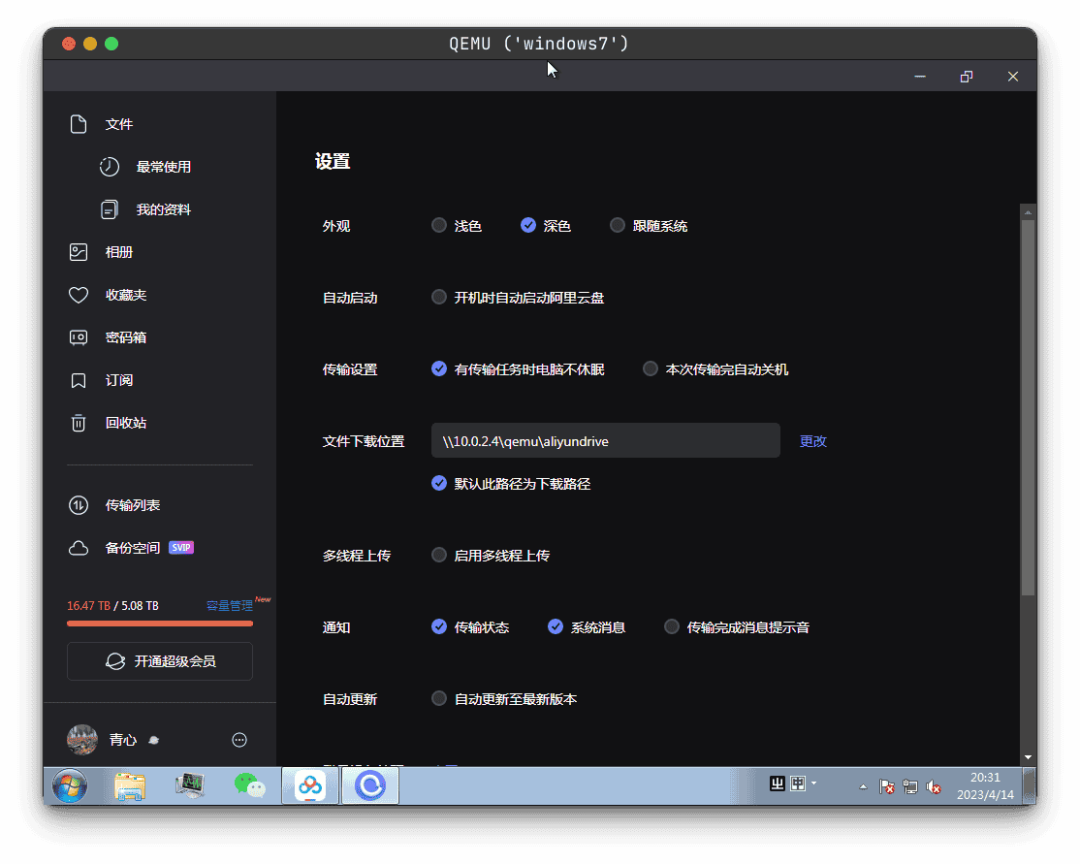Click the 容量管理 link

point(229,606)
